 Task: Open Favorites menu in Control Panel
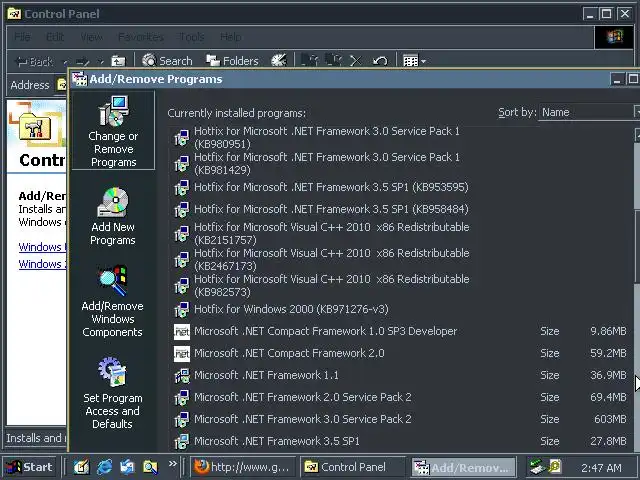[141, 37]
